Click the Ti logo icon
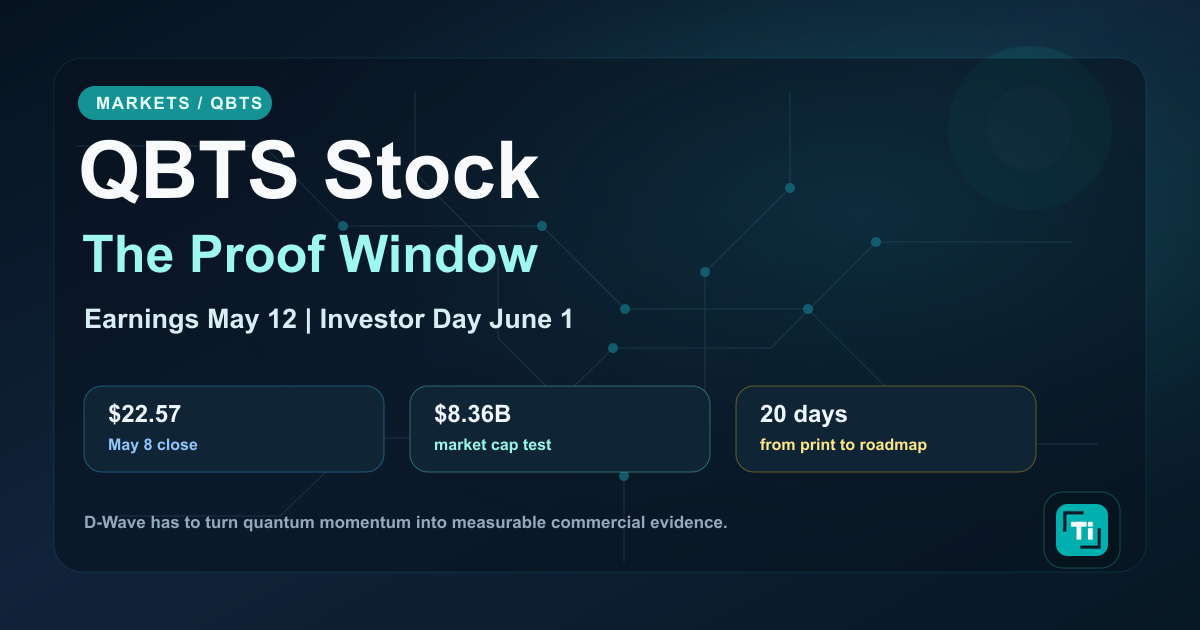The image size is (1200, 630). pos(1082,530)
